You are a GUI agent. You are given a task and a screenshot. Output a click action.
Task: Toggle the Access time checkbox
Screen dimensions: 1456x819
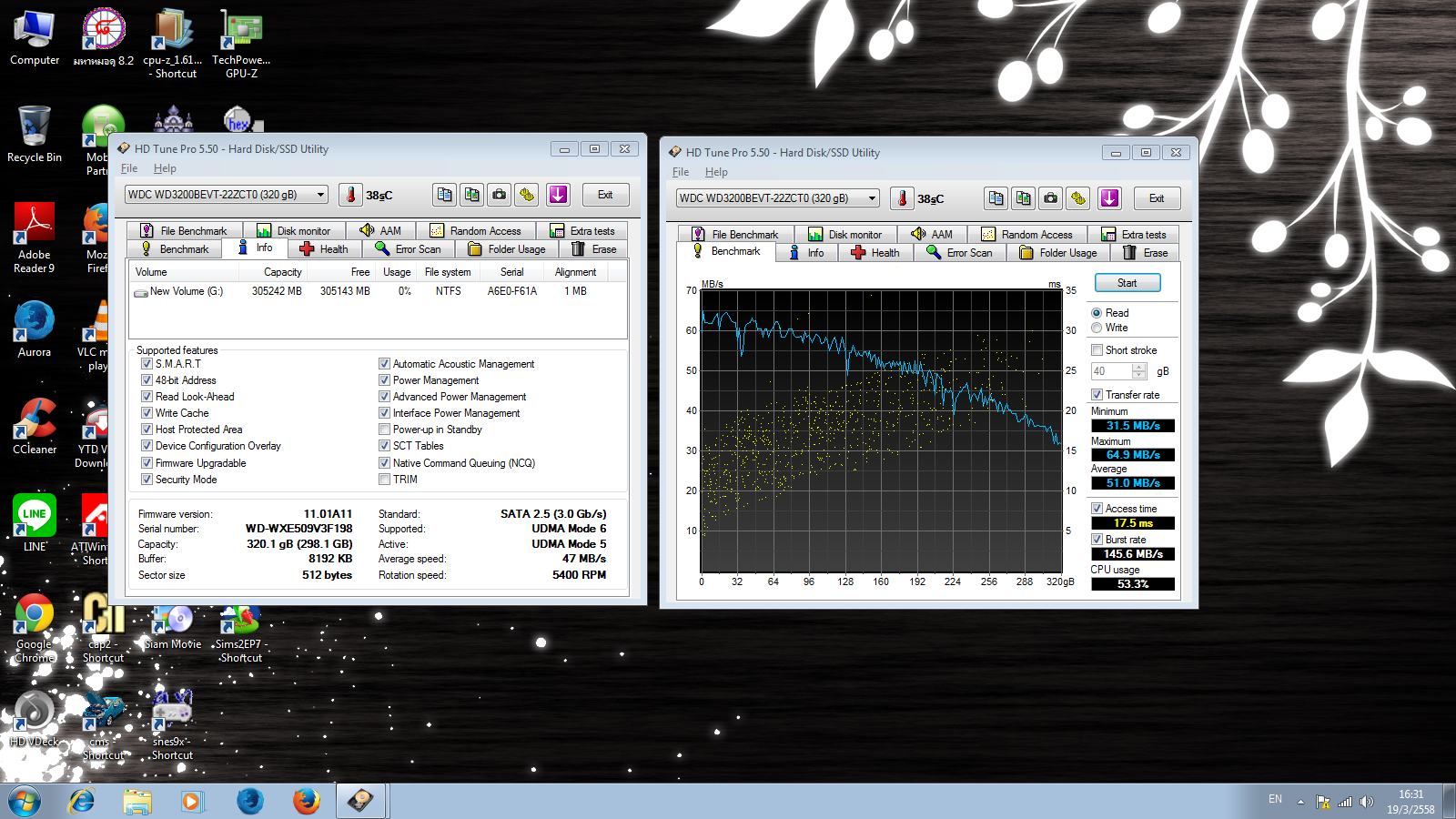(x=1097, y=509)
